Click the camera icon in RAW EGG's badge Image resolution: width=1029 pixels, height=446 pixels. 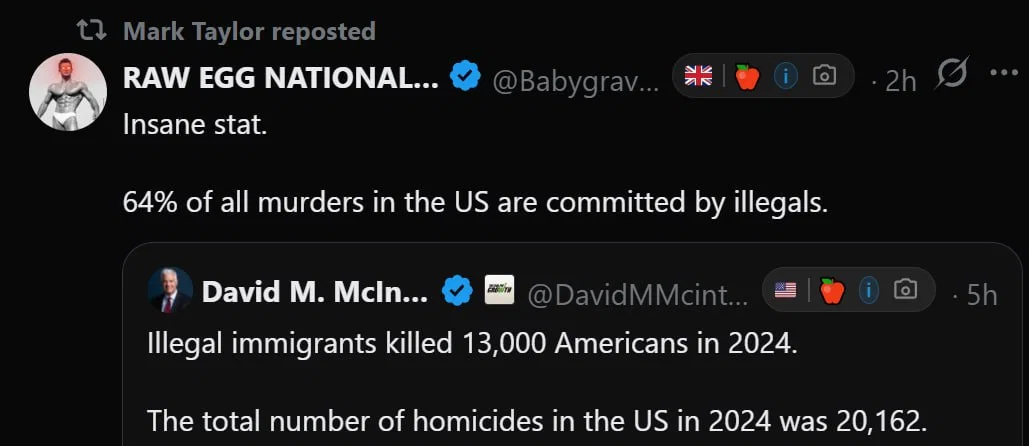824,76
